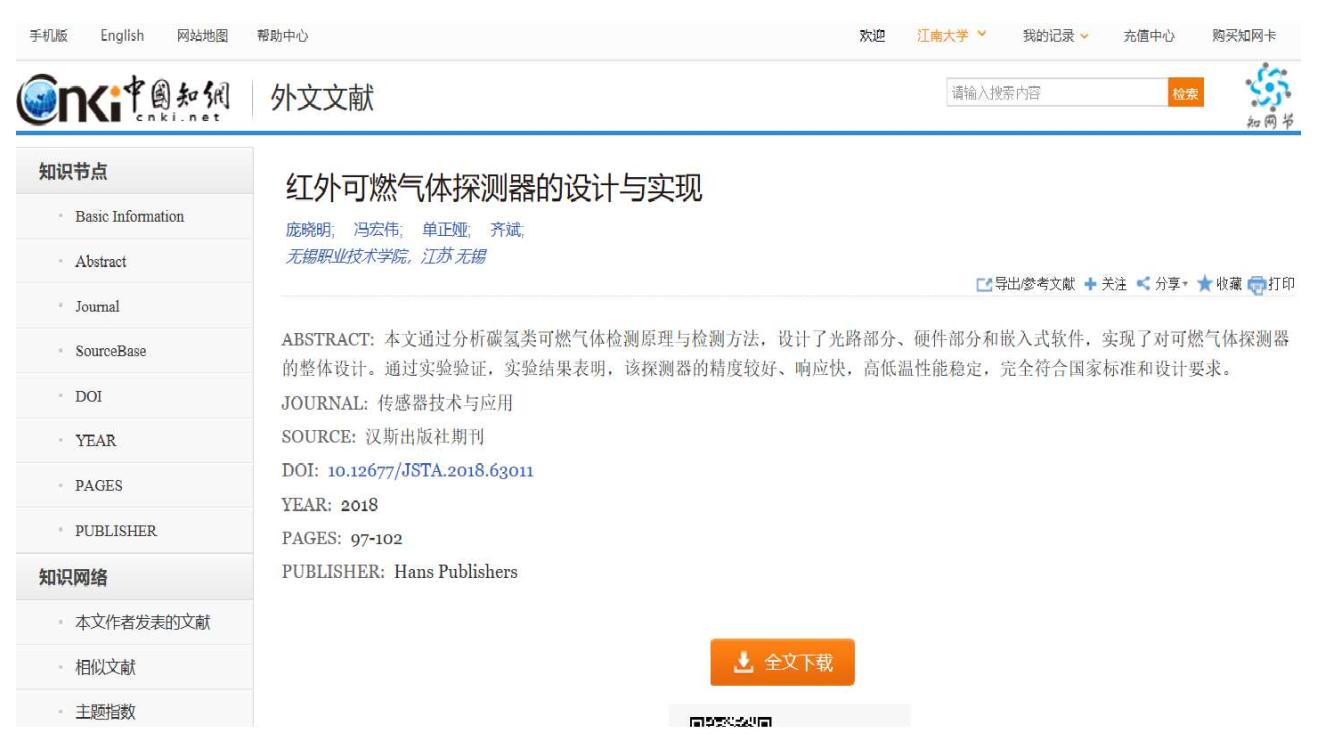Expand the 我的记录 dropdown
Viewport: 1317px width, 748px height.
pyautogui.click(x=1055, y=36)
